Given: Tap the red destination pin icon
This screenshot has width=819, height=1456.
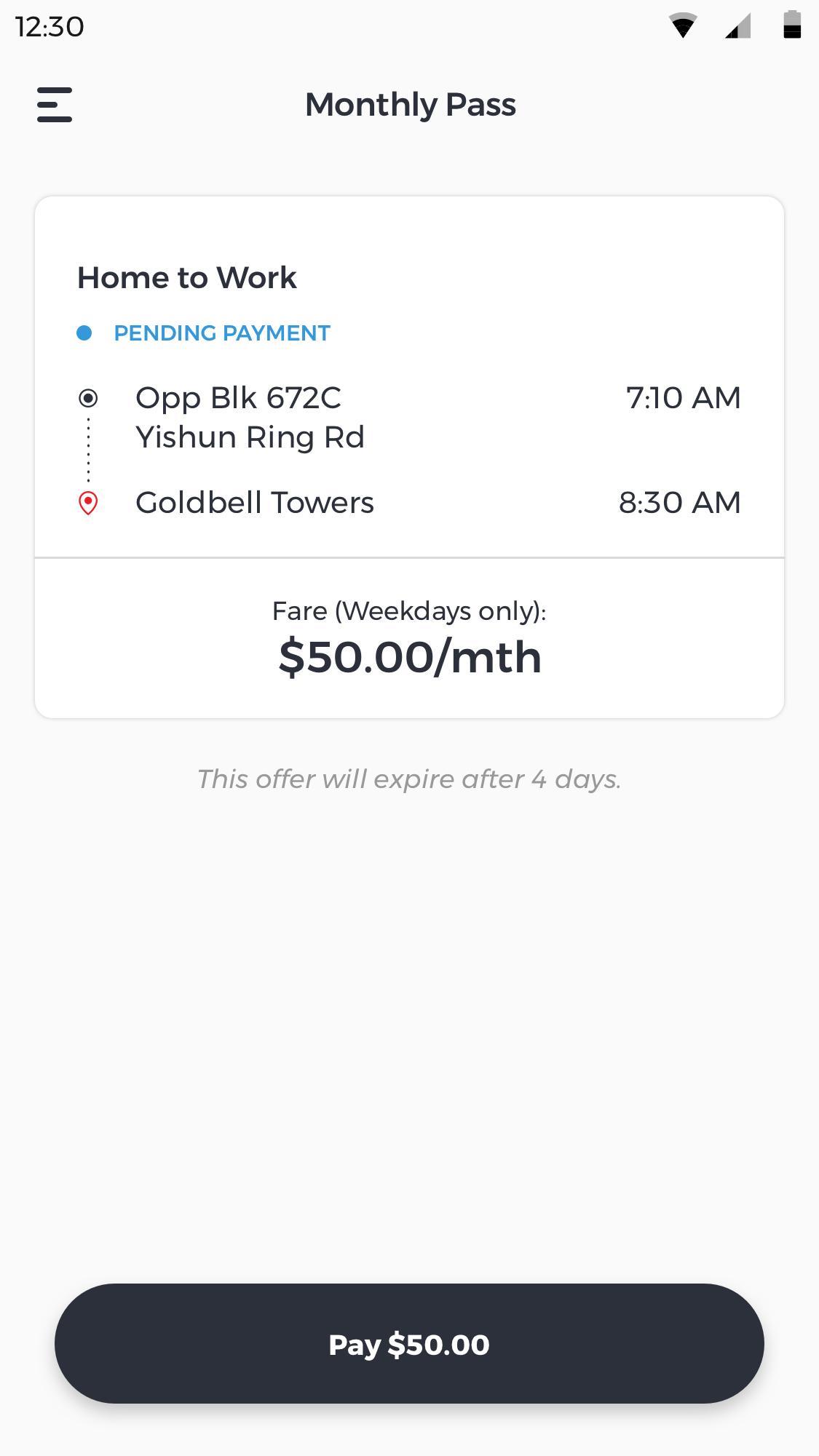Looking at the screenshot, I should (88, 503).
